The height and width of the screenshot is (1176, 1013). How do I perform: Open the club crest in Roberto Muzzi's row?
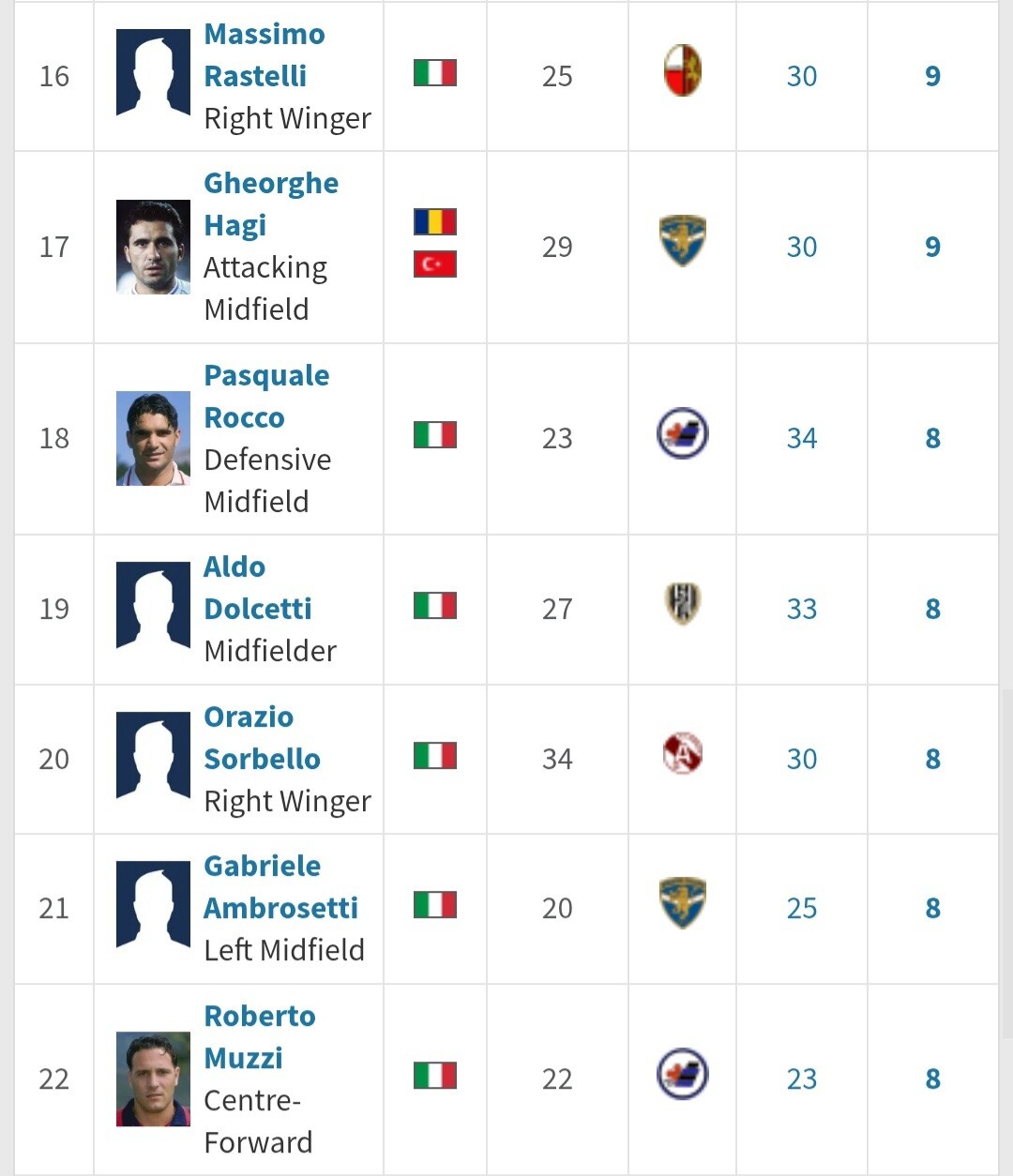click(682, 1074)
